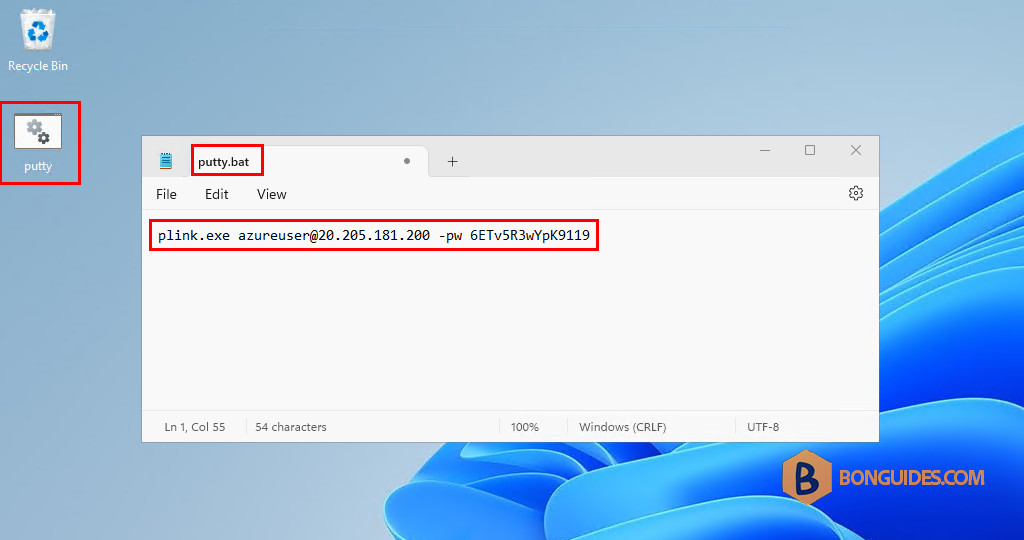Open the Recycle Bin desktop icon
1024x540 pixels.
[x=38, y=39]
